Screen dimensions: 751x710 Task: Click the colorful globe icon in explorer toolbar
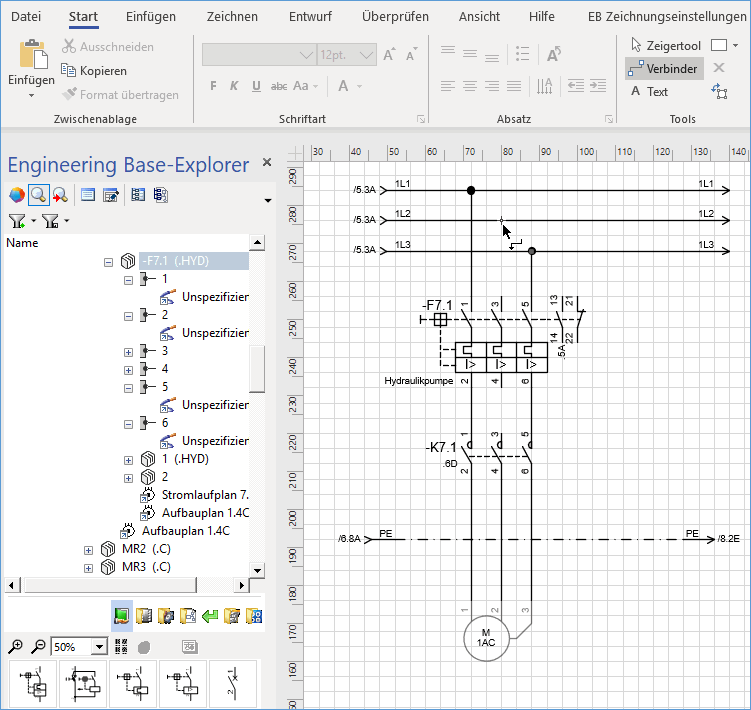(x=16, y=195)
